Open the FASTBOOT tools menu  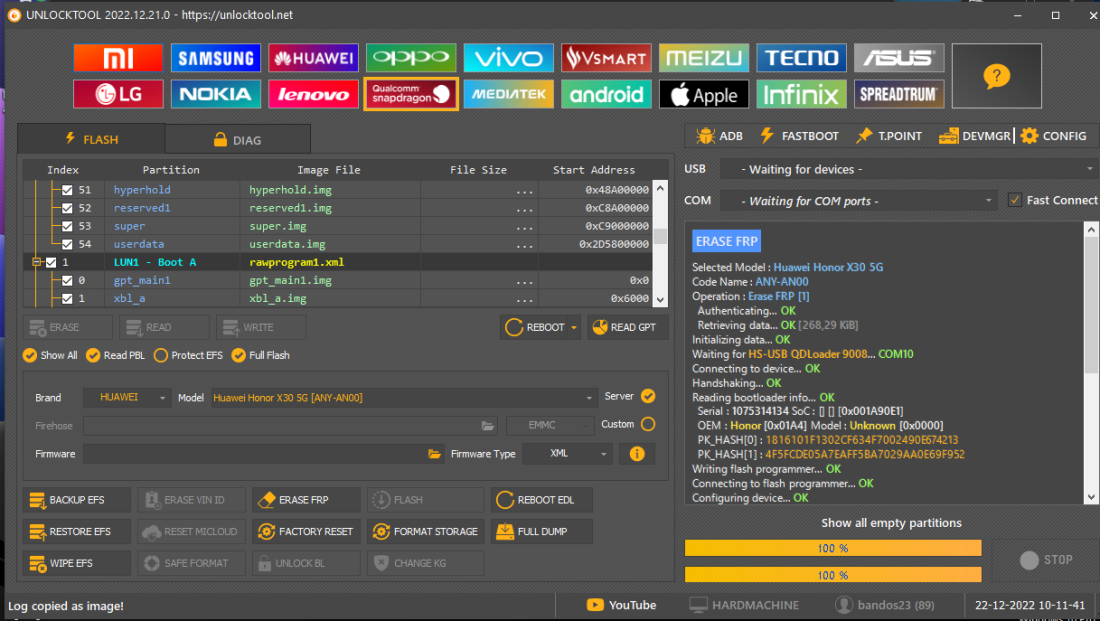(x=799, y=136)
